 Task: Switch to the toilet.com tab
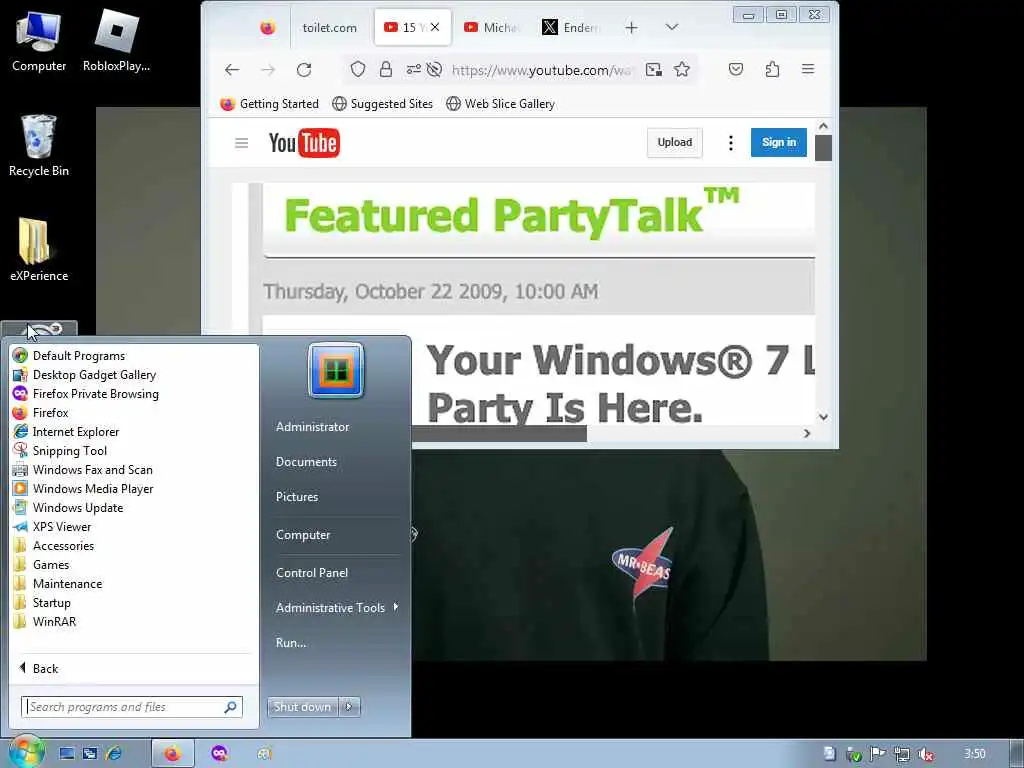(x=330, y=27)
